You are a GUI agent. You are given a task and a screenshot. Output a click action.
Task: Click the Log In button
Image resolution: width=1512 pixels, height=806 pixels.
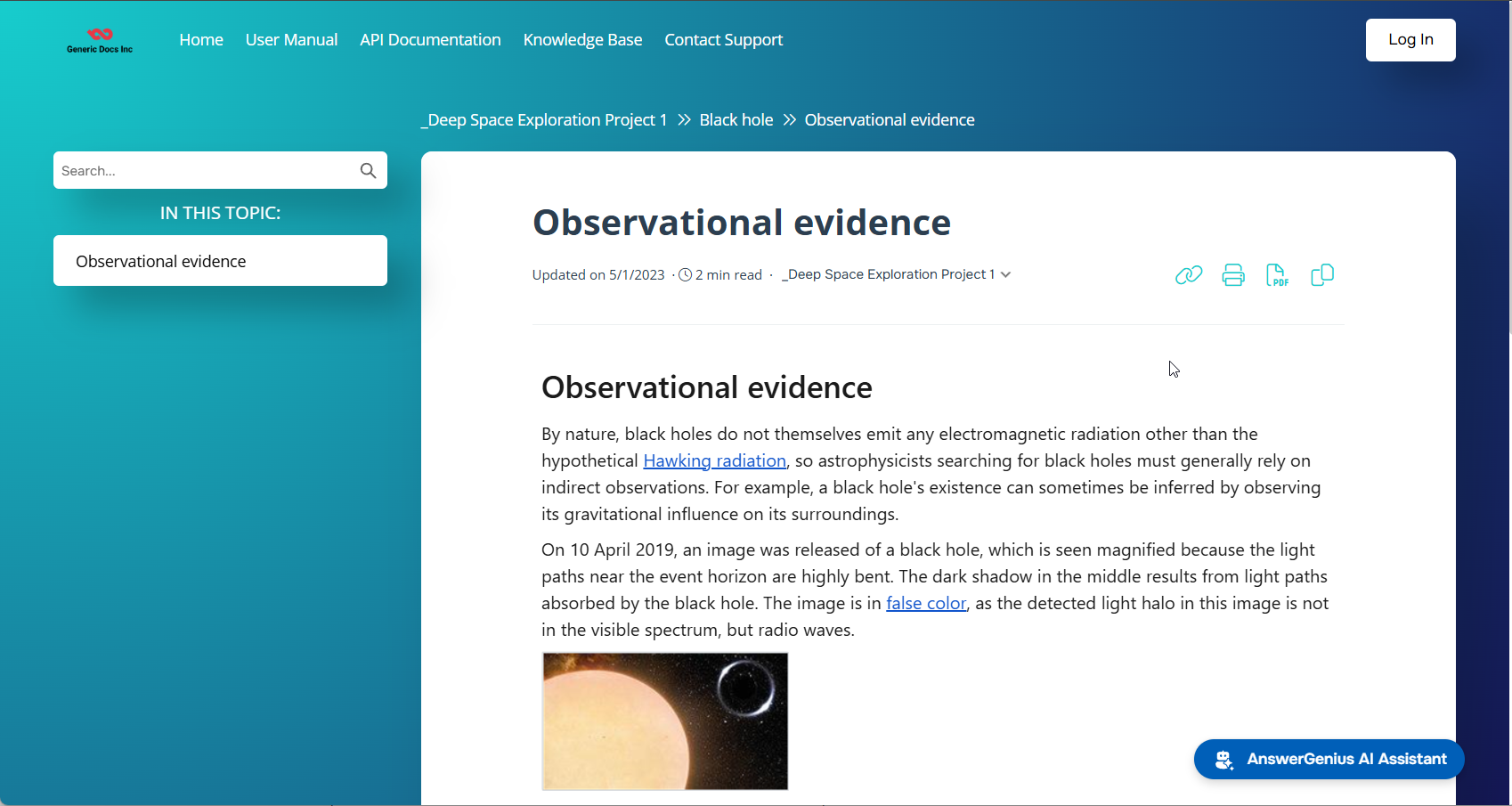coord(1410,40)
